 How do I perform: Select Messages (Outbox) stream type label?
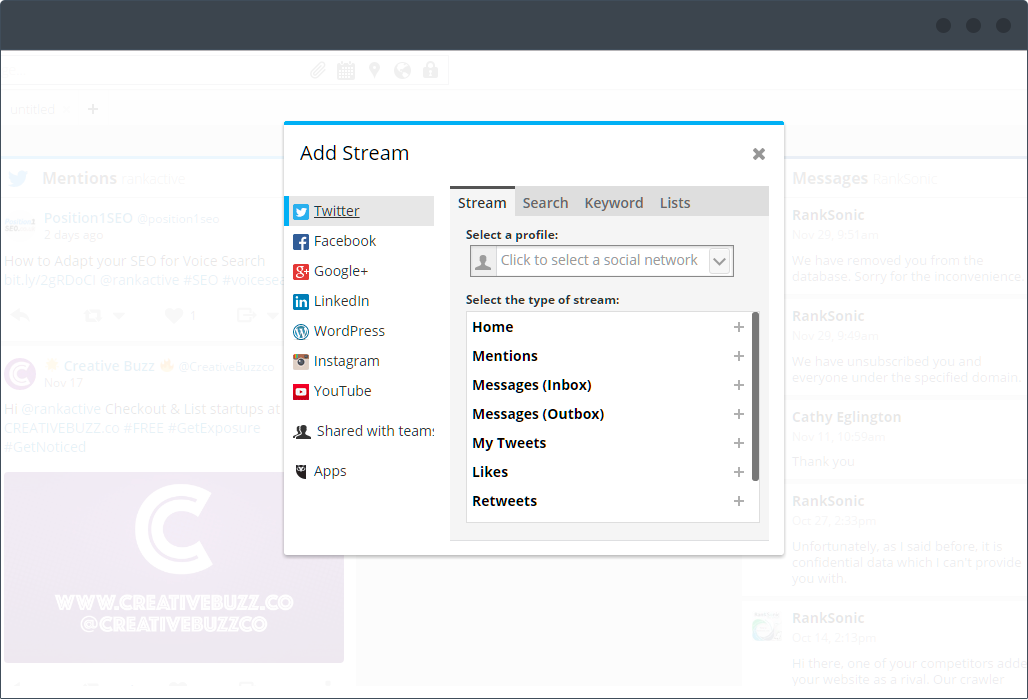pos(538,414)
